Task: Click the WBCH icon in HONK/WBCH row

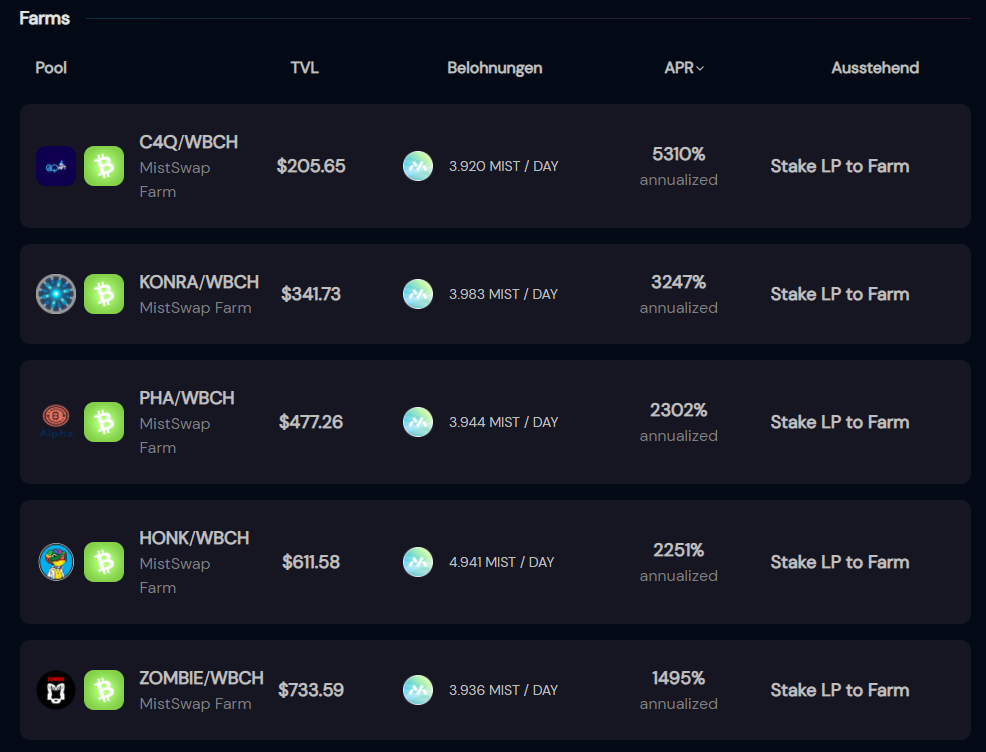Action: point(104,562)
